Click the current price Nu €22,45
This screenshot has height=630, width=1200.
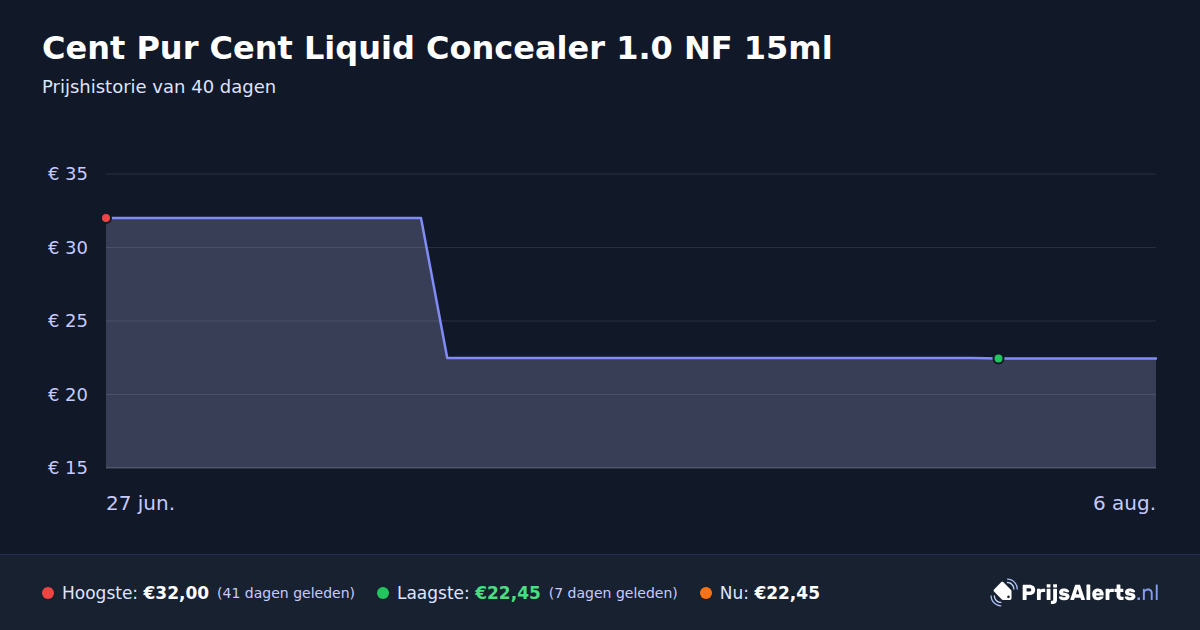[x=770, y=593]
